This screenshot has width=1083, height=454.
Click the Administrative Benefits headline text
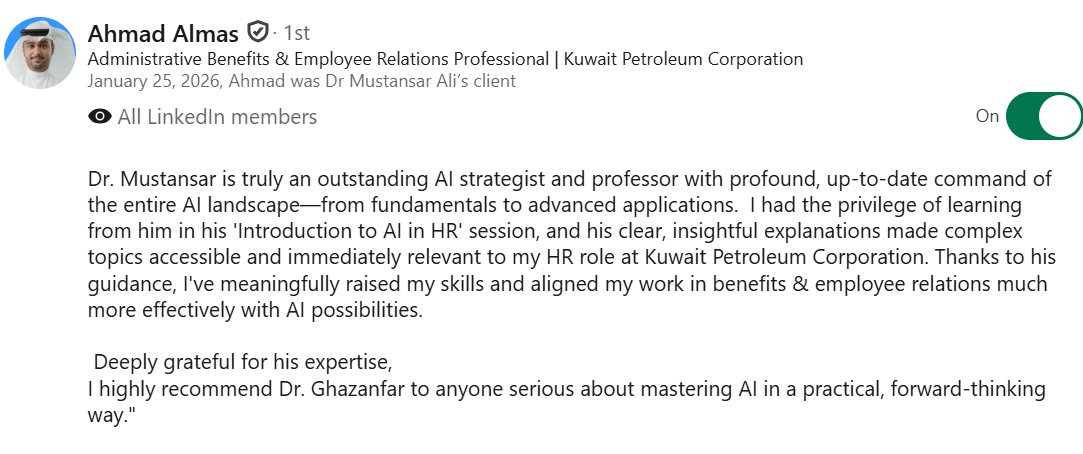pos(320,59)
